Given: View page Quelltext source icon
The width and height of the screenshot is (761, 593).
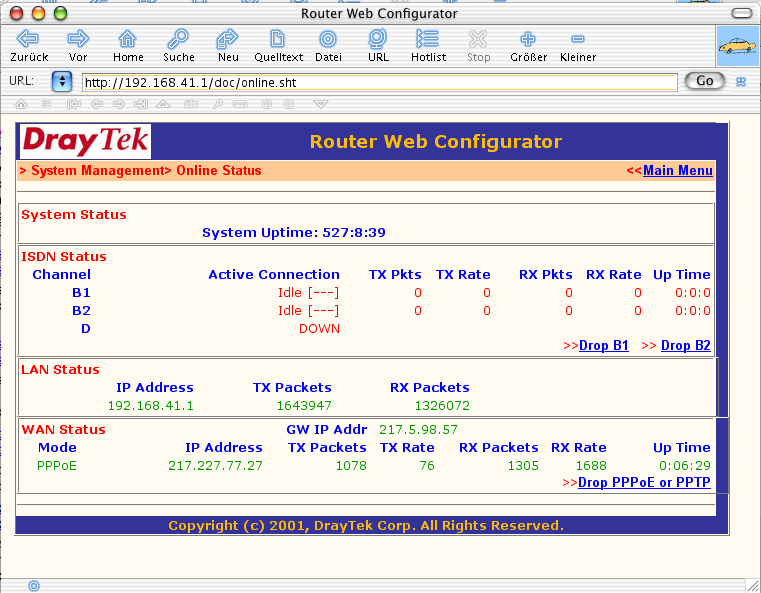Looking at the screenshot, I should [277, 38].
